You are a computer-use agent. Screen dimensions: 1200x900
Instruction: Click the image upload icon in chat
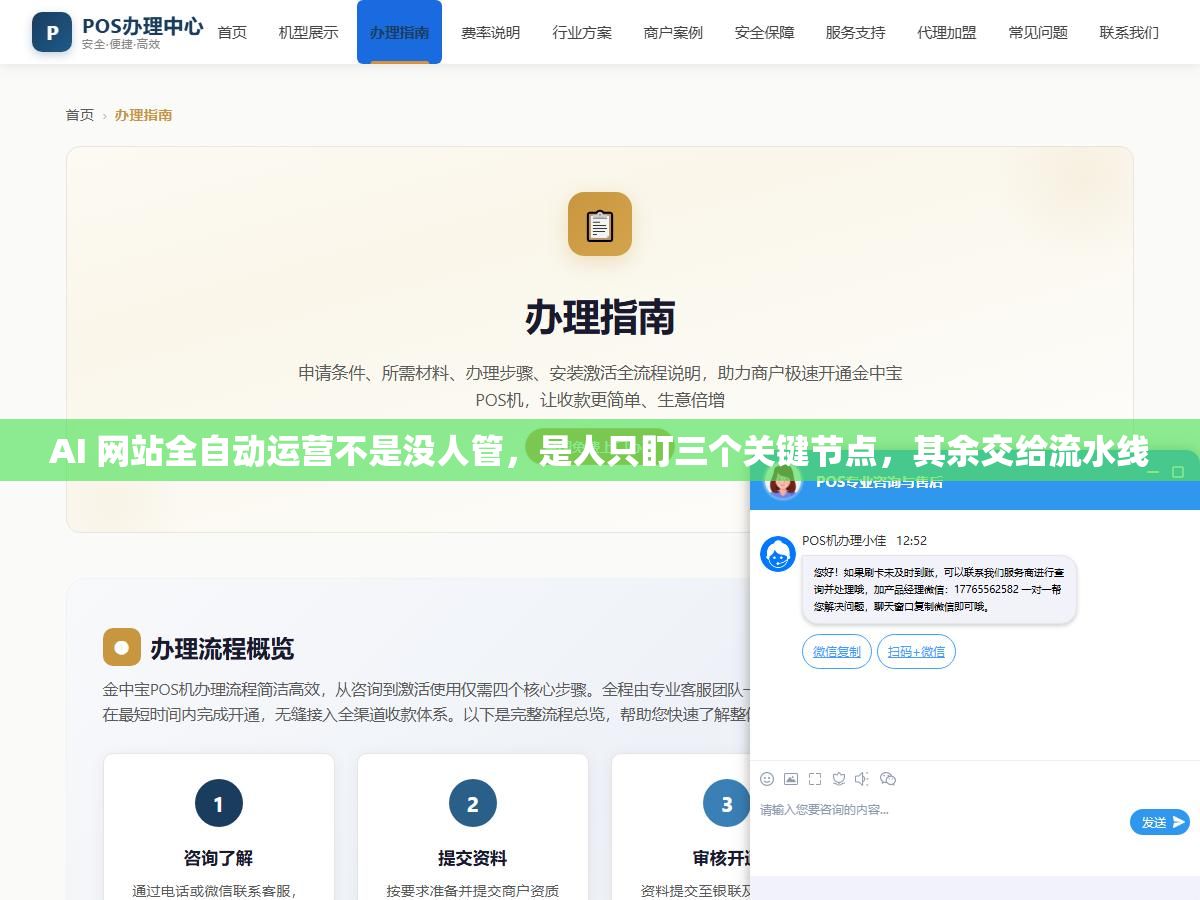(791, 778)
